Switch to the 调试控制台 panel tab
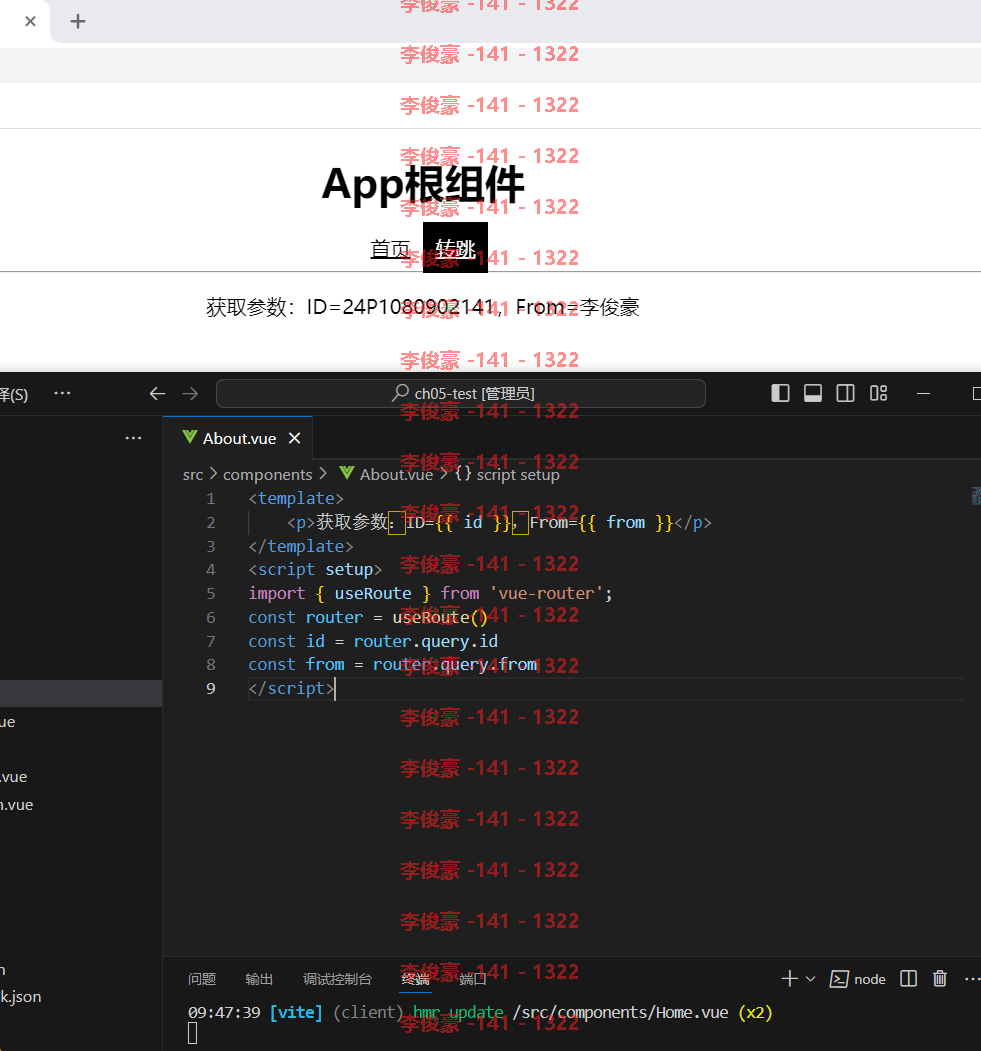Screen dimensions: 981x1051 pyautogui.click(x=337, y=979)
